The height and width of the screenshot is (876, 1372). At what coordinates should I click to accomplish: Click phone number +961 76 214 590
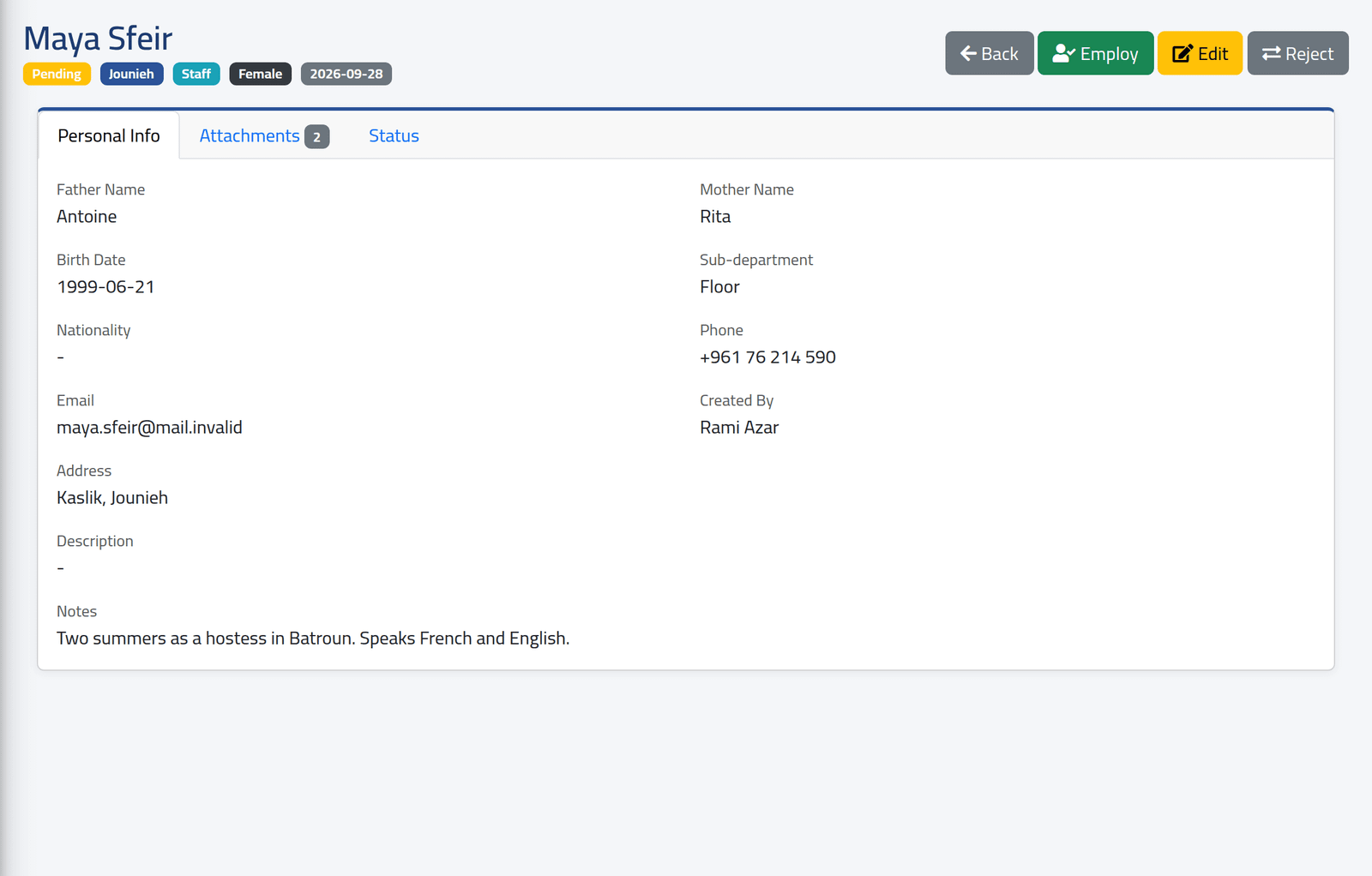tap(767, 357)
